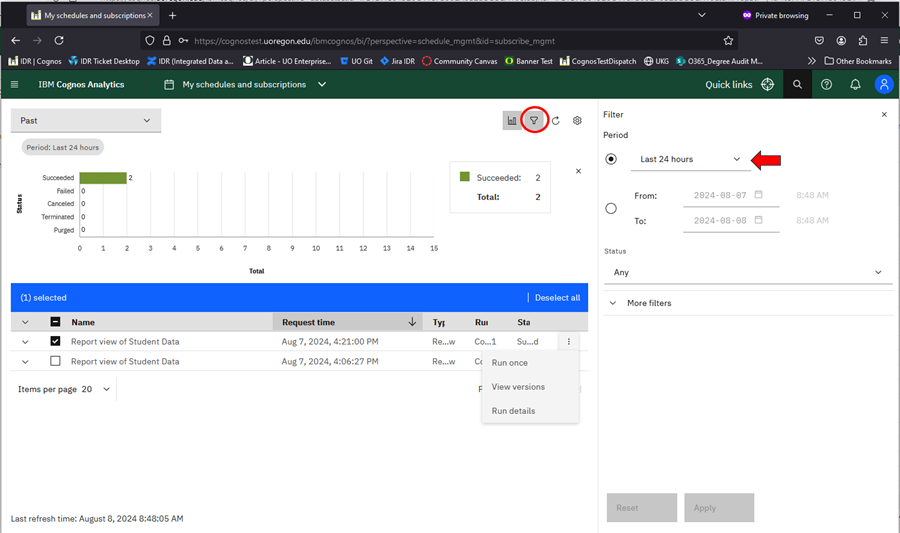Expand all rows with header chevron
The image size is (900, 533).
25,322
